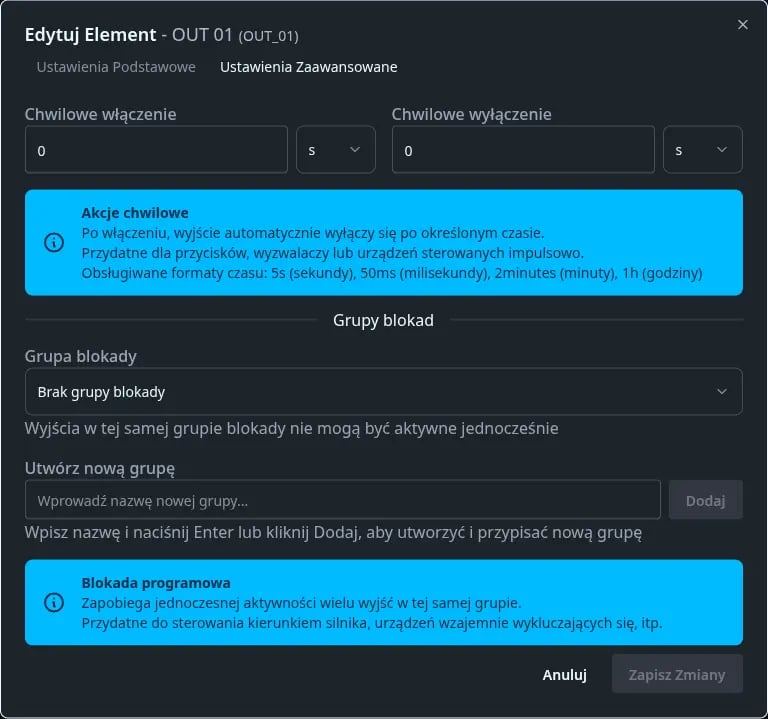The height and width of the screenshot is (719, 768).
Task: Focus the Chwilowe włączenie value field
Action: tap(156, 150)
